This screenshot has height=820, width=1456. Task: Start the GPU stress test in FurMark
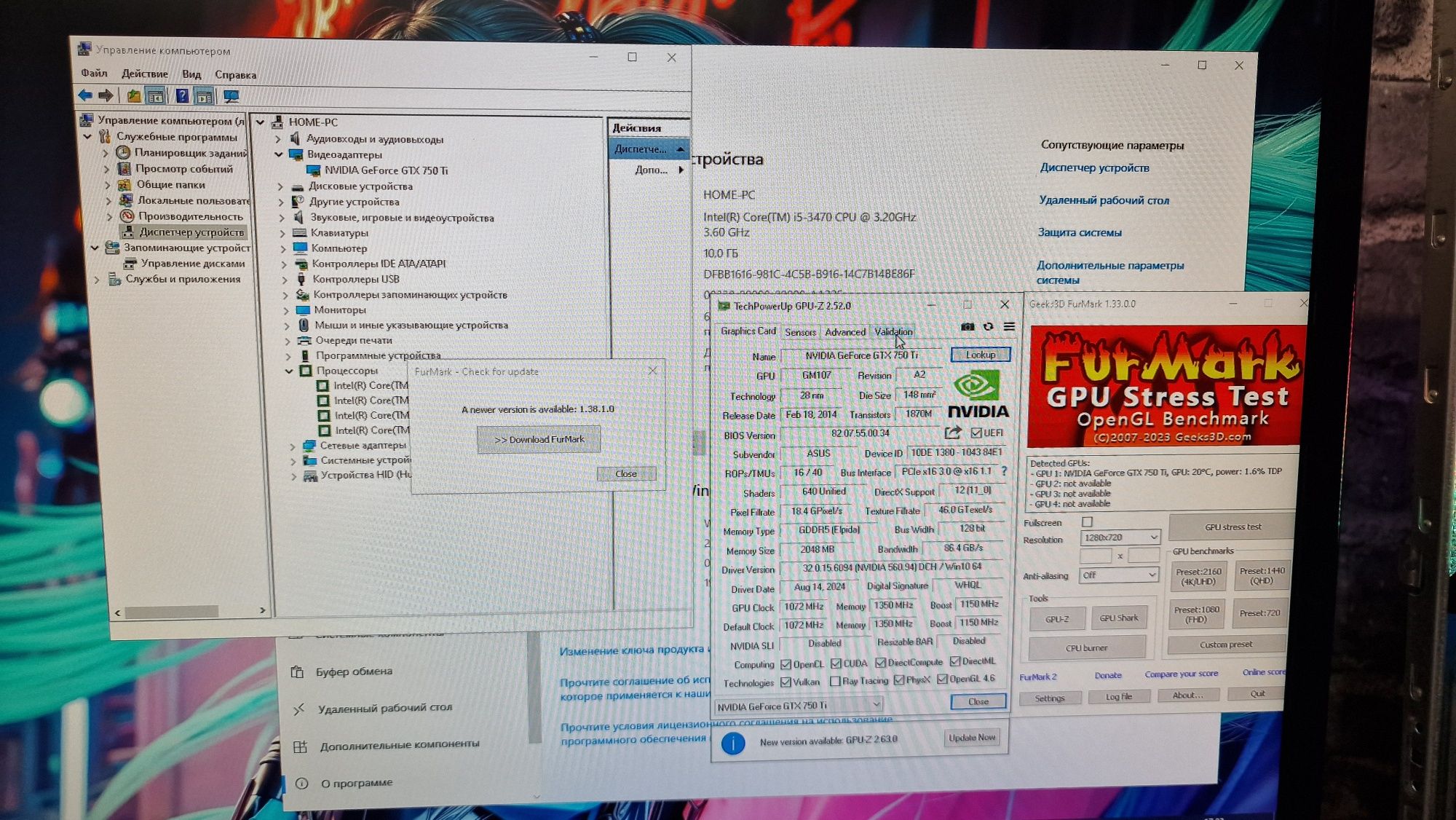(1233, 527)
